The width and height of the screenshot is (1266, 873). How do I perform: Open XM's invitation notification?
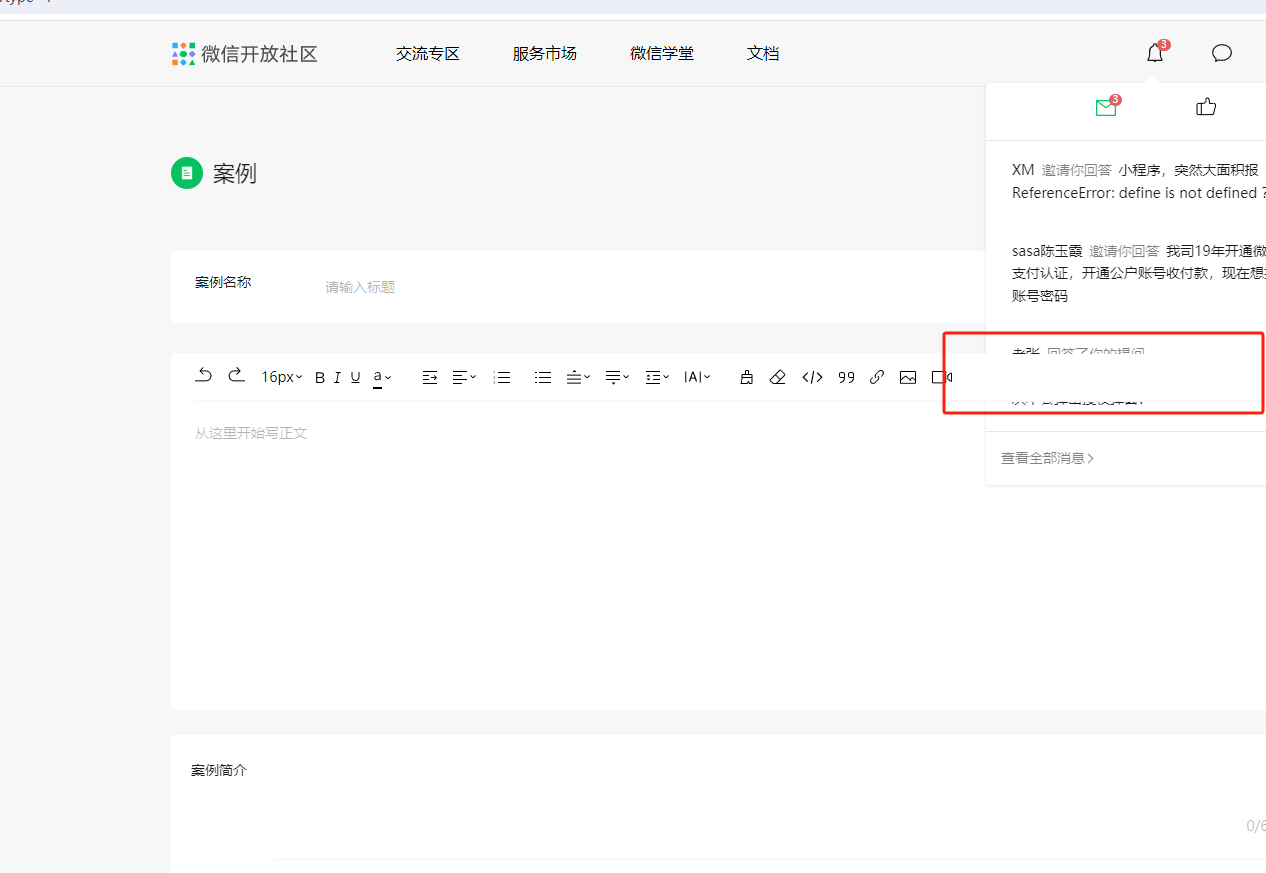point(1138,181)
